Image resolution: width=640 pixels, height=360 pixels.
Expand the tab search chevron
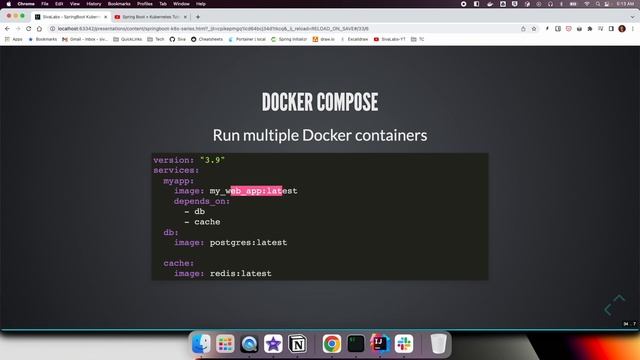pos(632,17)
